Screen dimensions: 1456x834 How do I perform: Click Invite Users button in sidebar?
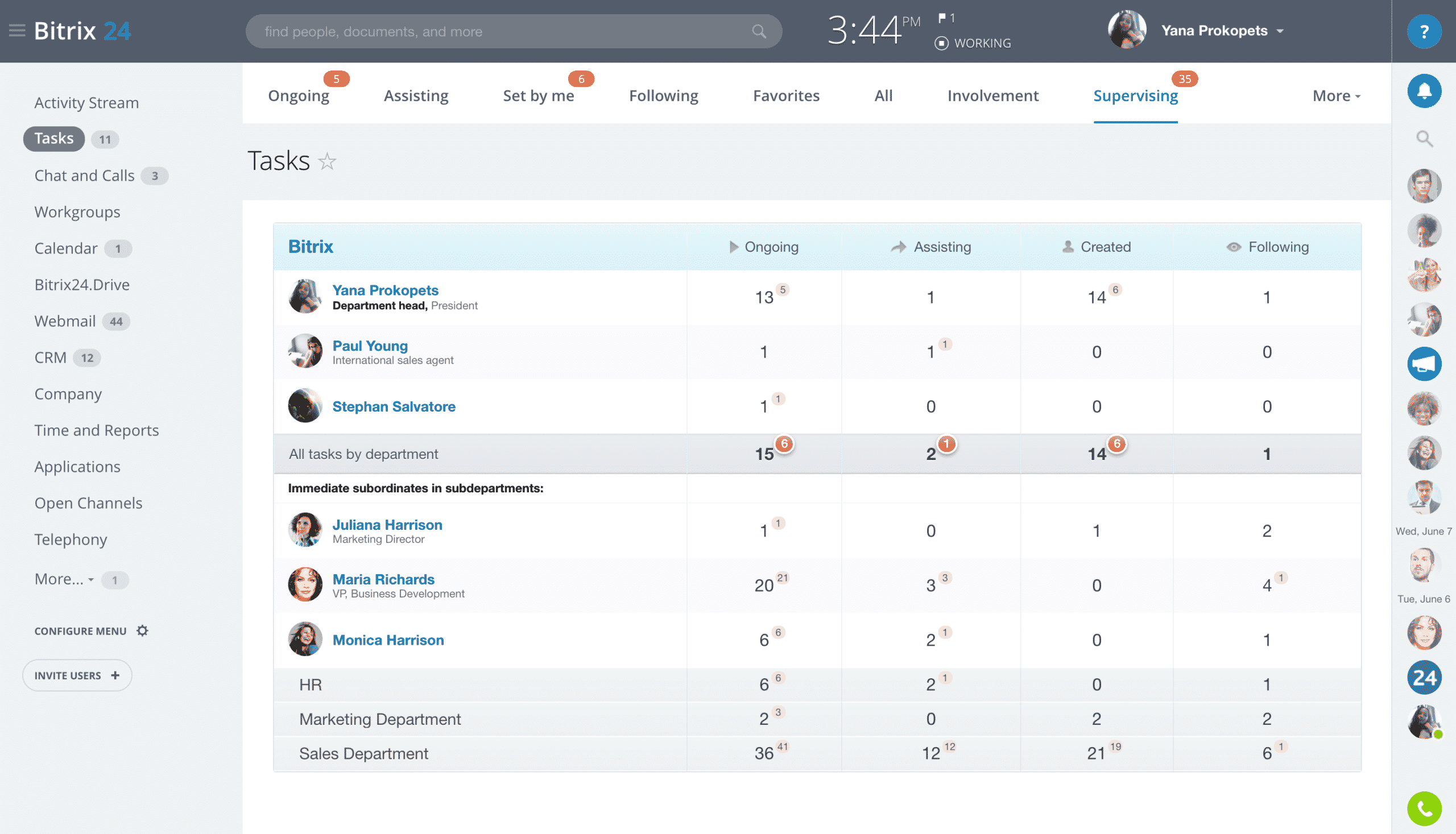pyautogui.click(x=78, y=675)
